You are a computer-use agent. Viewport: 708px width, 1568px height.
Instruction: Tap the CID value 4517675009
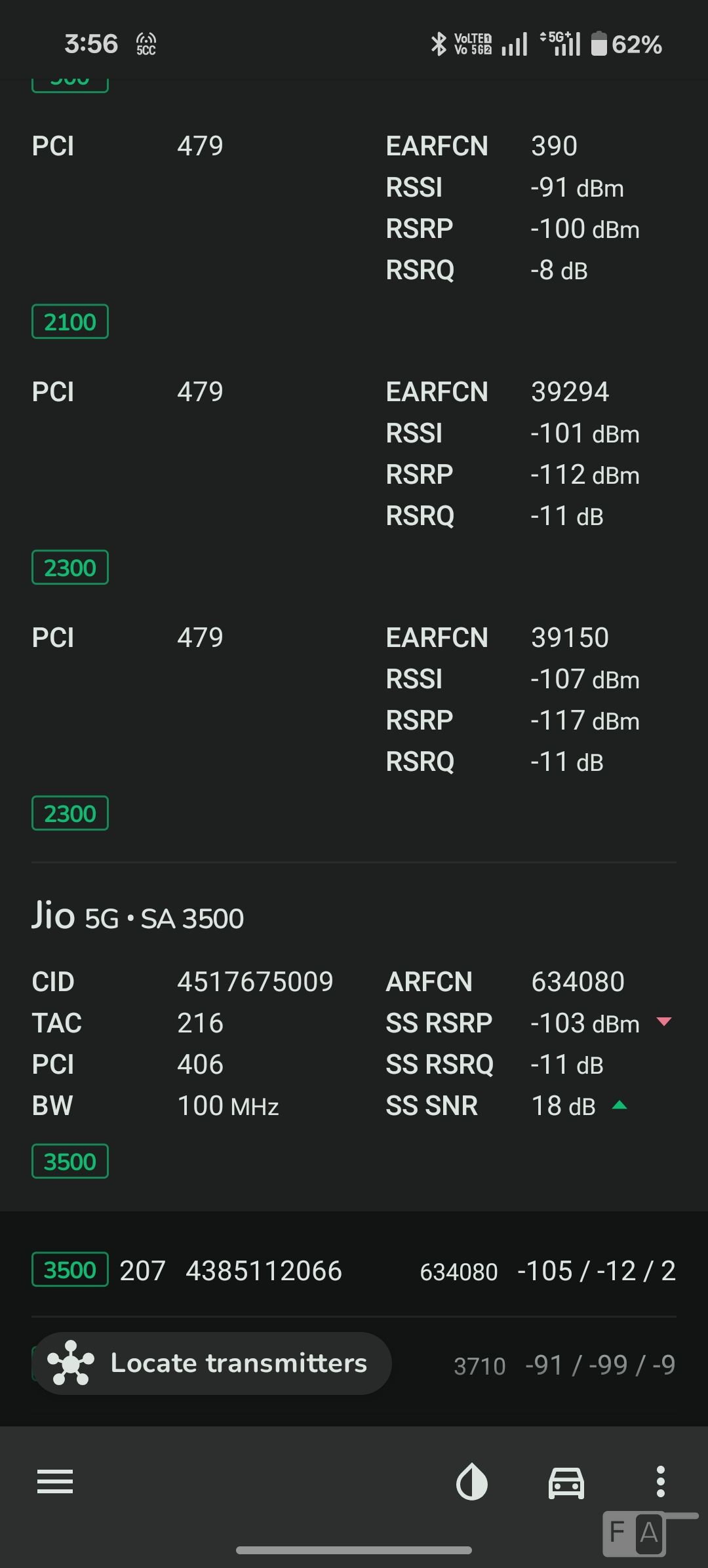(x=255, y=982)
